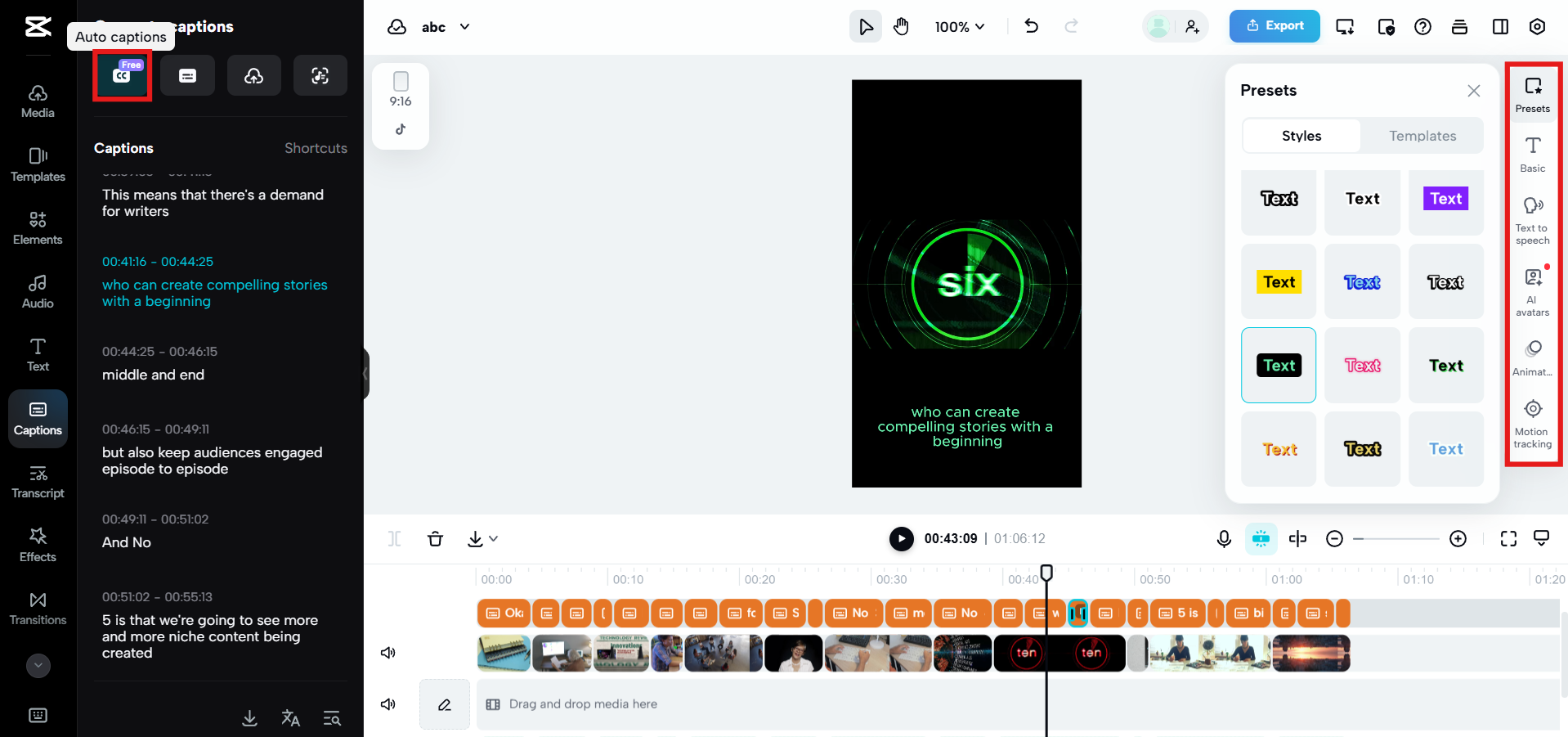Open the help question mark icon
Viewport: 1568px width, 737px height.
(1423, 27)
